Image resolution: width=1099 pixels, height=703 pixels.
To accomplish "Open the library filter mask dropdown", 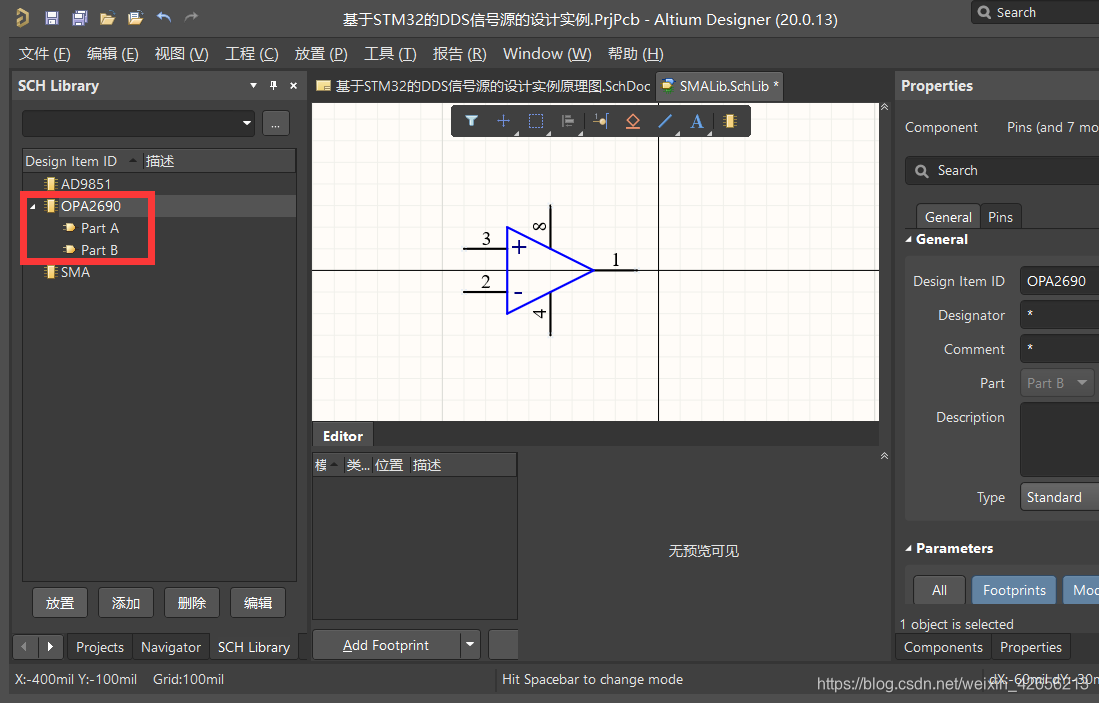I will click(247, 123).
